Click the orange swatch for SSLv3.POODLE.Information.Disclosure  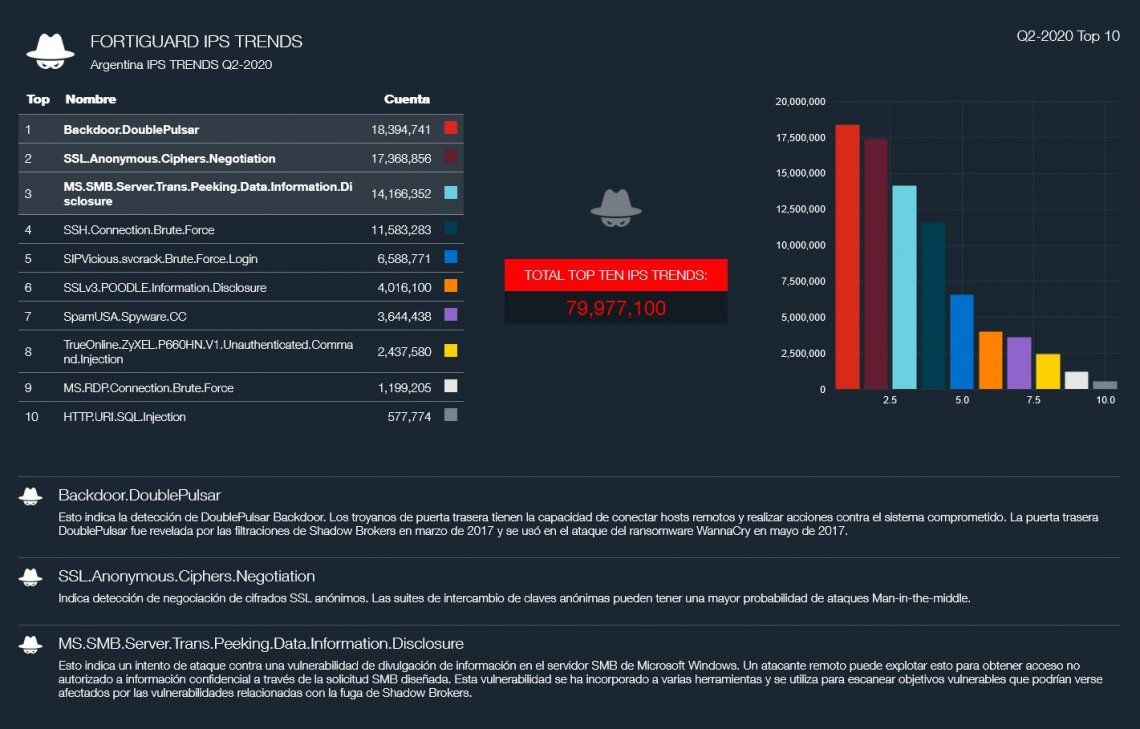451,286
